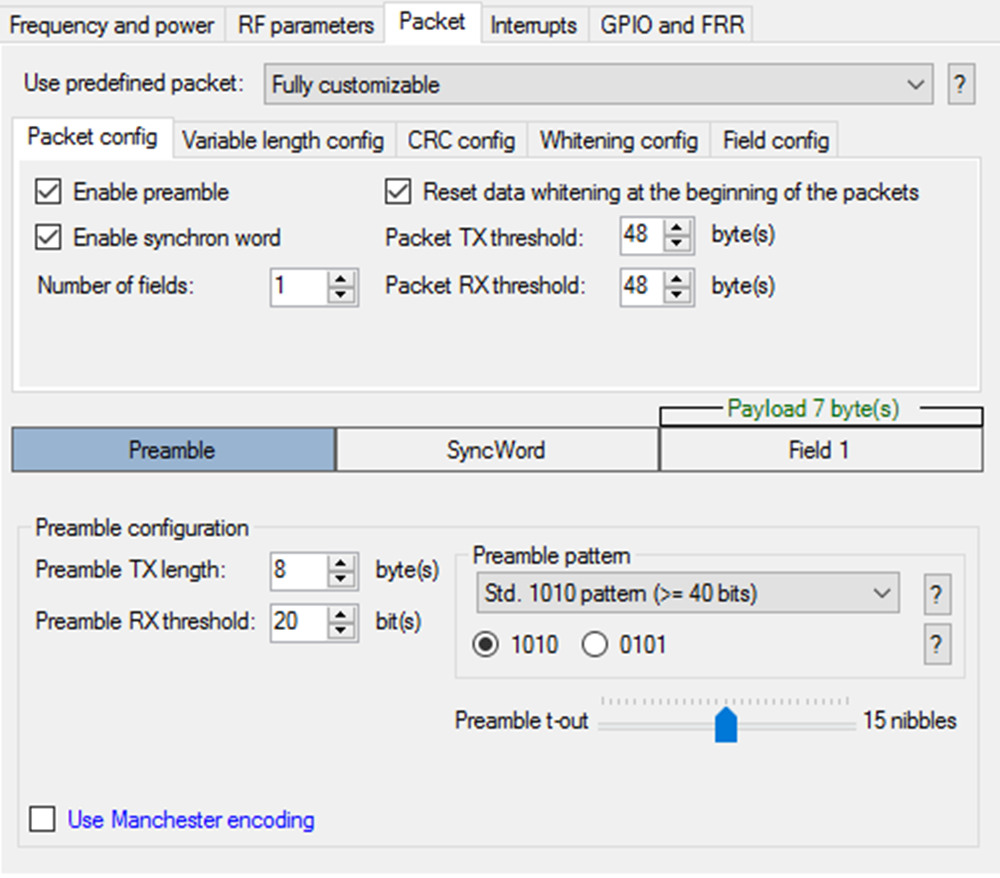Viewport: 1000px width, 878px height.
Task: Enable Use Manchester encoding
Action: pyautogui.click(x=43, y=820)
